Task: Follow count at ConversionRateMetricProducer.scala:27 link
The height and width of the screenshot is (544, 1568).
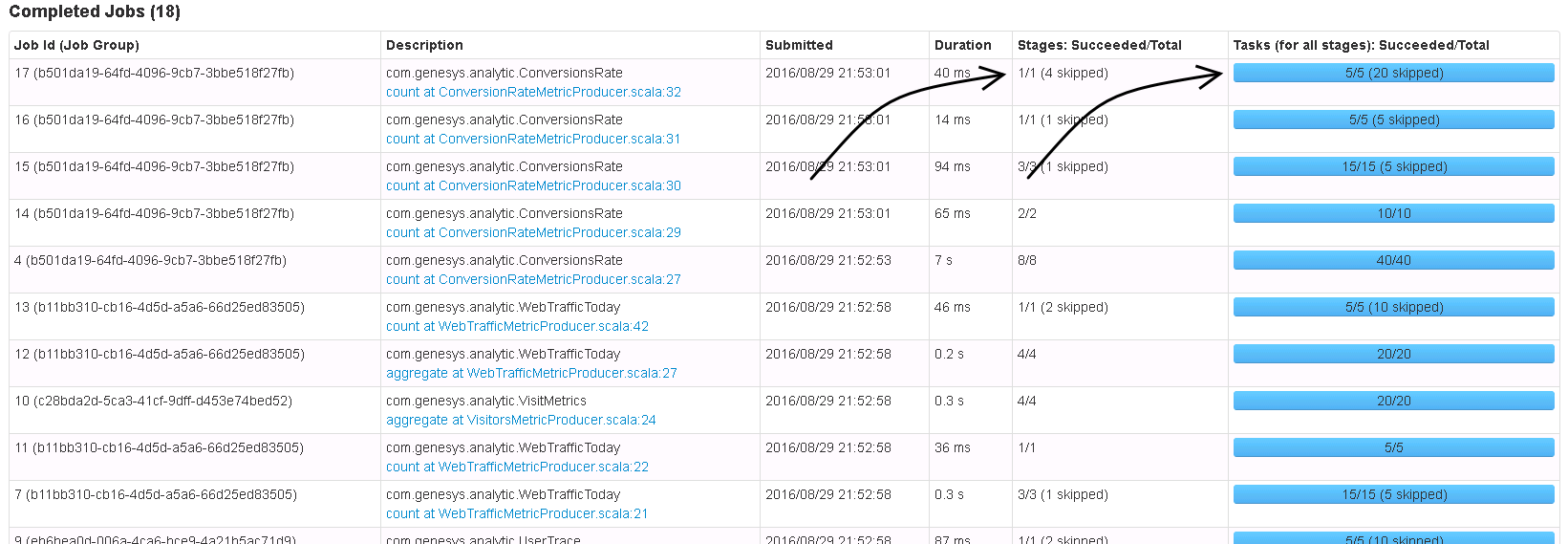Action: (533, 279)
